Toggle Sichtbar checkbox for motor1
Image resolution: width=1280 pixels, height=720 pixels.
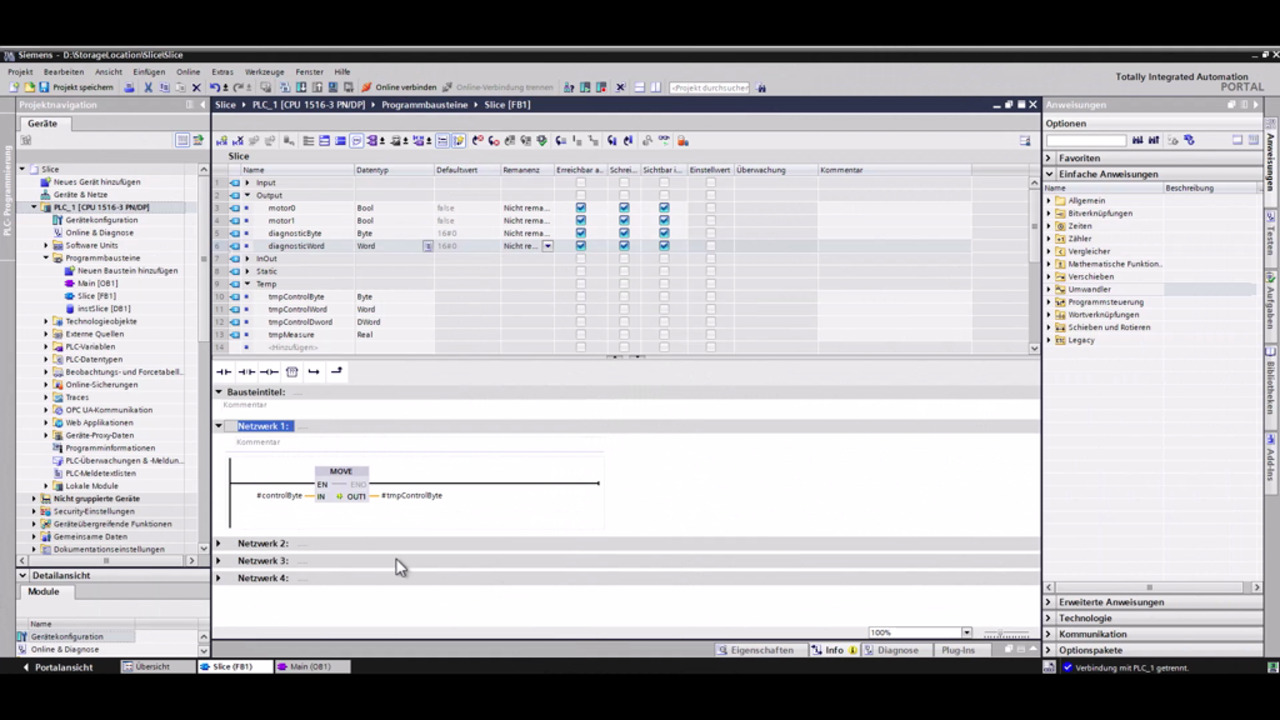[x=664, y=221]
